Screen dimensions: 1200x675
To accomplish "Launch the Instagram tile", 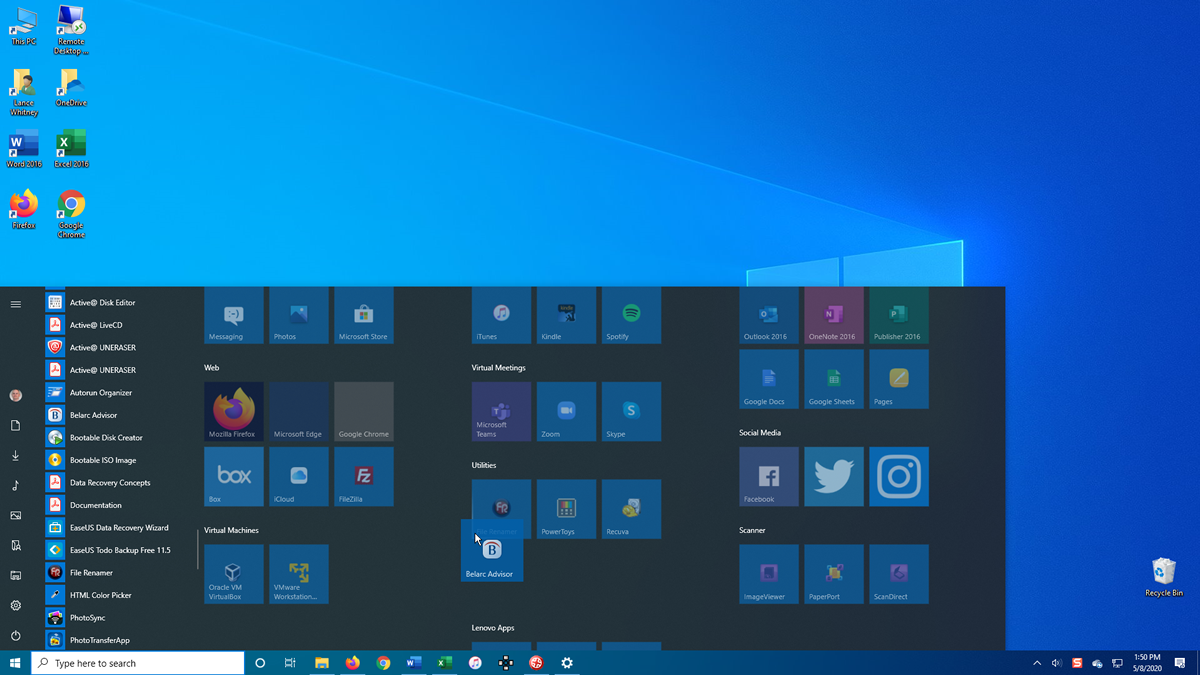I will pos(899,476).
